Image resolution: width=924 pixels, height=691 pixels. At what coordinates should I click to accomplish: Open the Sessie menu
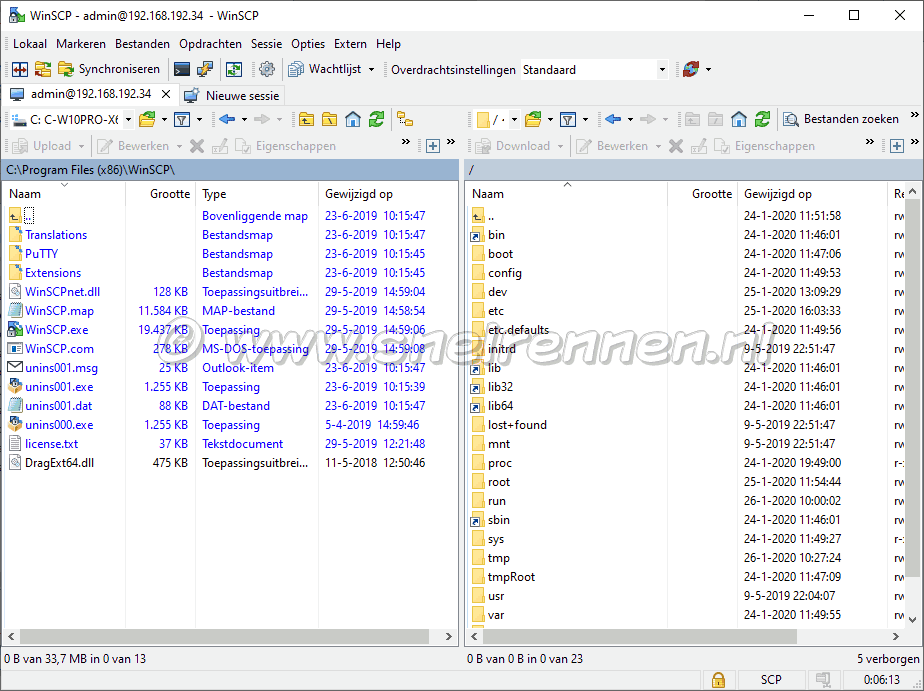pos(266,44)
